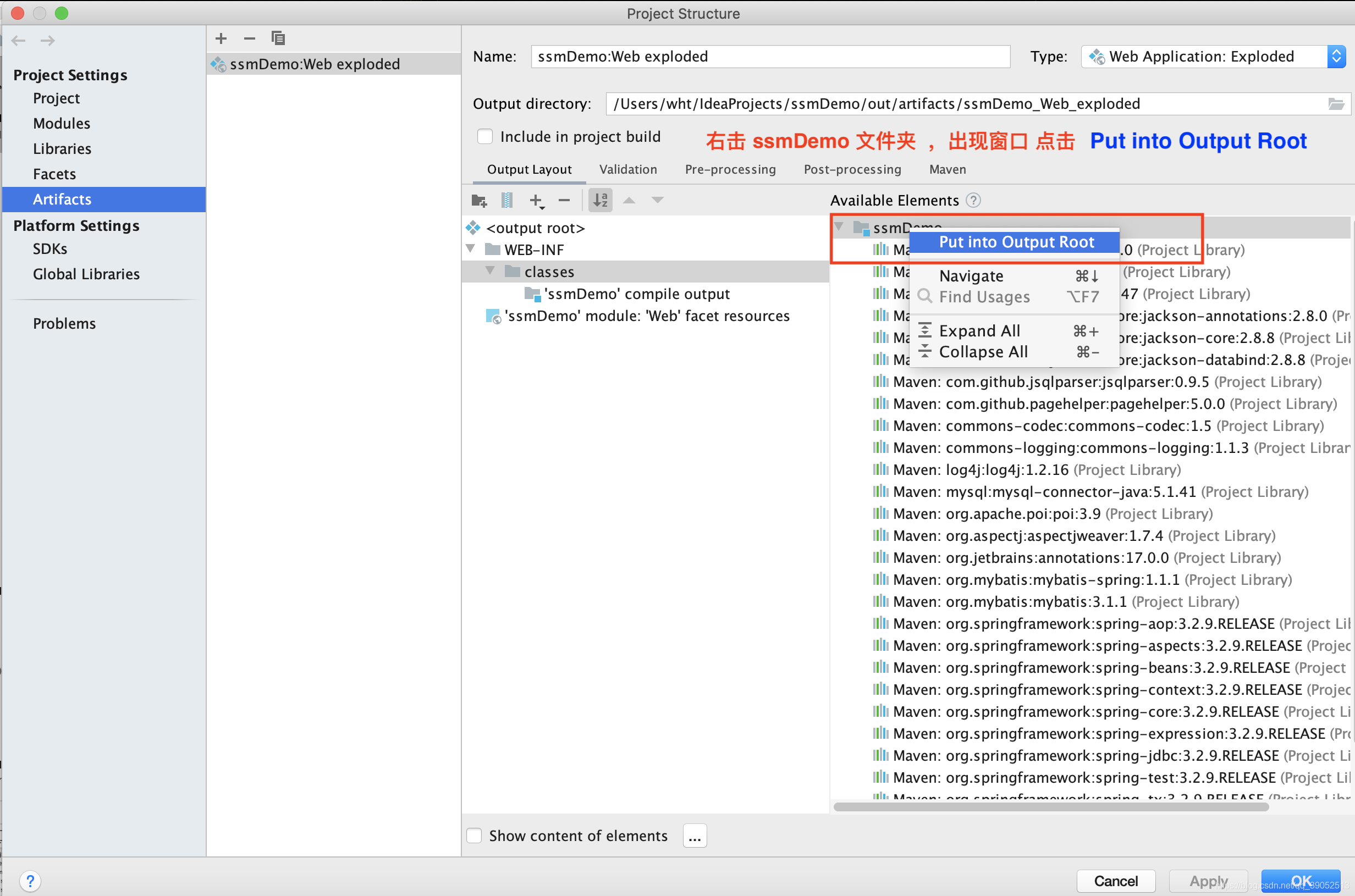Viewport: 1355px width, 896px height.
Task: Open the Modules settings in sidebar
Action: click(x=62, y=124)
